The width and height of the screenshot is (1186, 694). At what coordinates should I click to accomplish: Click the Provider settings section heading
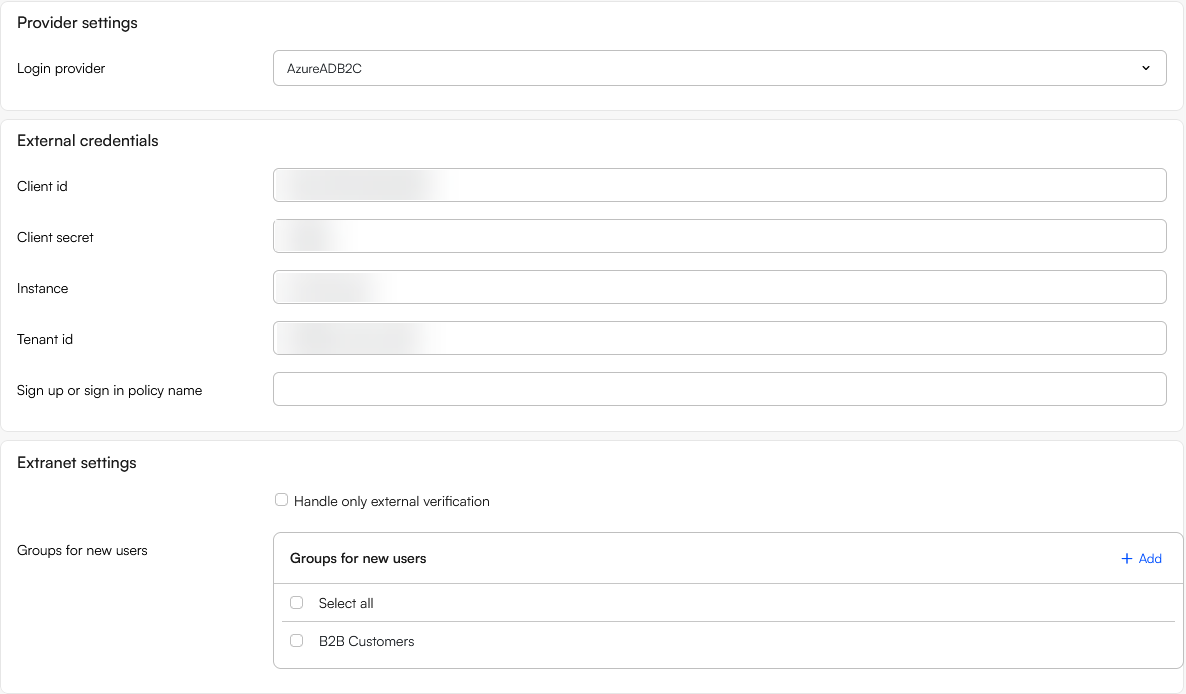pos(77,22)
